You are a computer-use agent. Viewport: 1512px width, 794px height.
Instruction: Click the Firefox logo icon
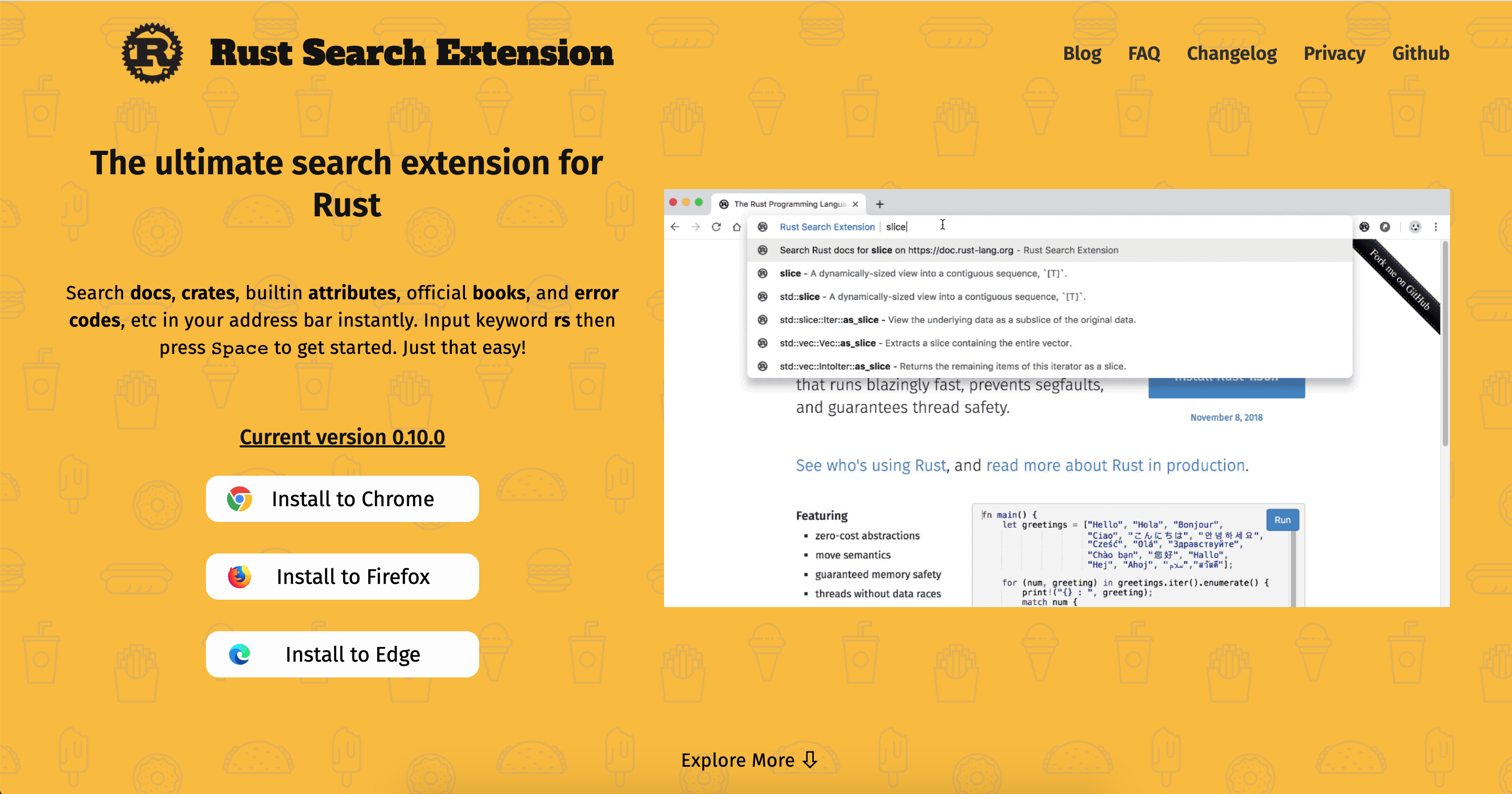pyautogui.click(x=240, y=577)
